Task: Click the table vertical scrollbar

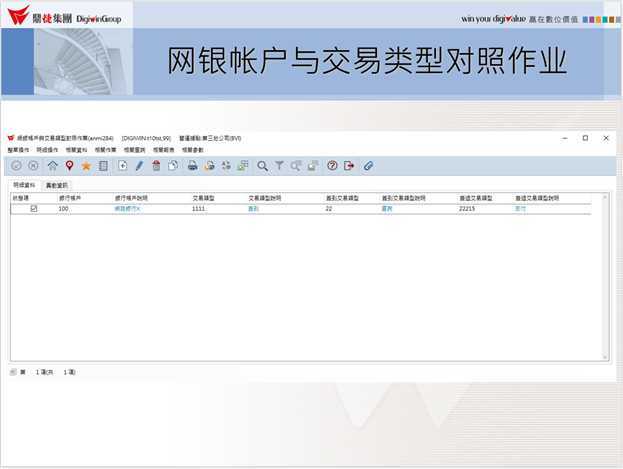Action: [x=605, y=277]
